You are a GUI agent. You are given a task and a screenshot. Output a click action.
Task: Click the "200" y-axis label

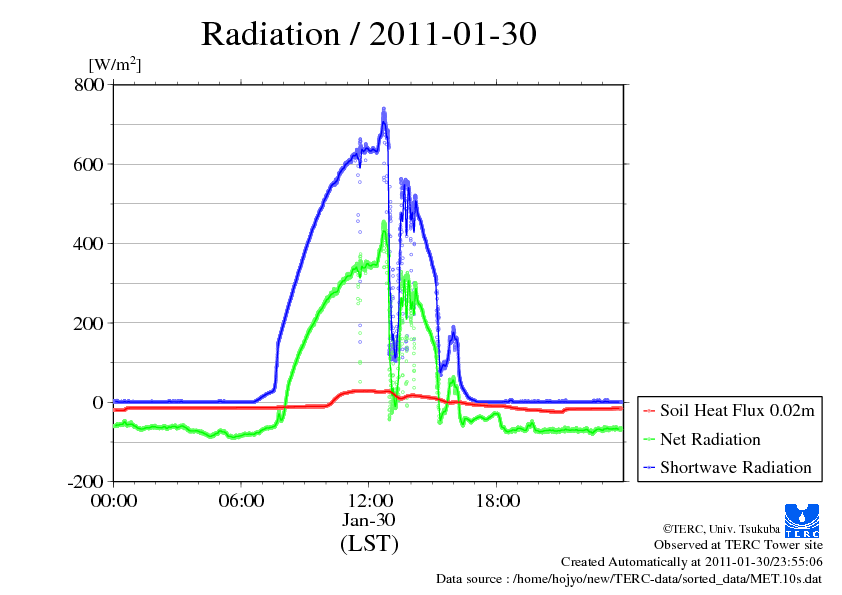89,323
